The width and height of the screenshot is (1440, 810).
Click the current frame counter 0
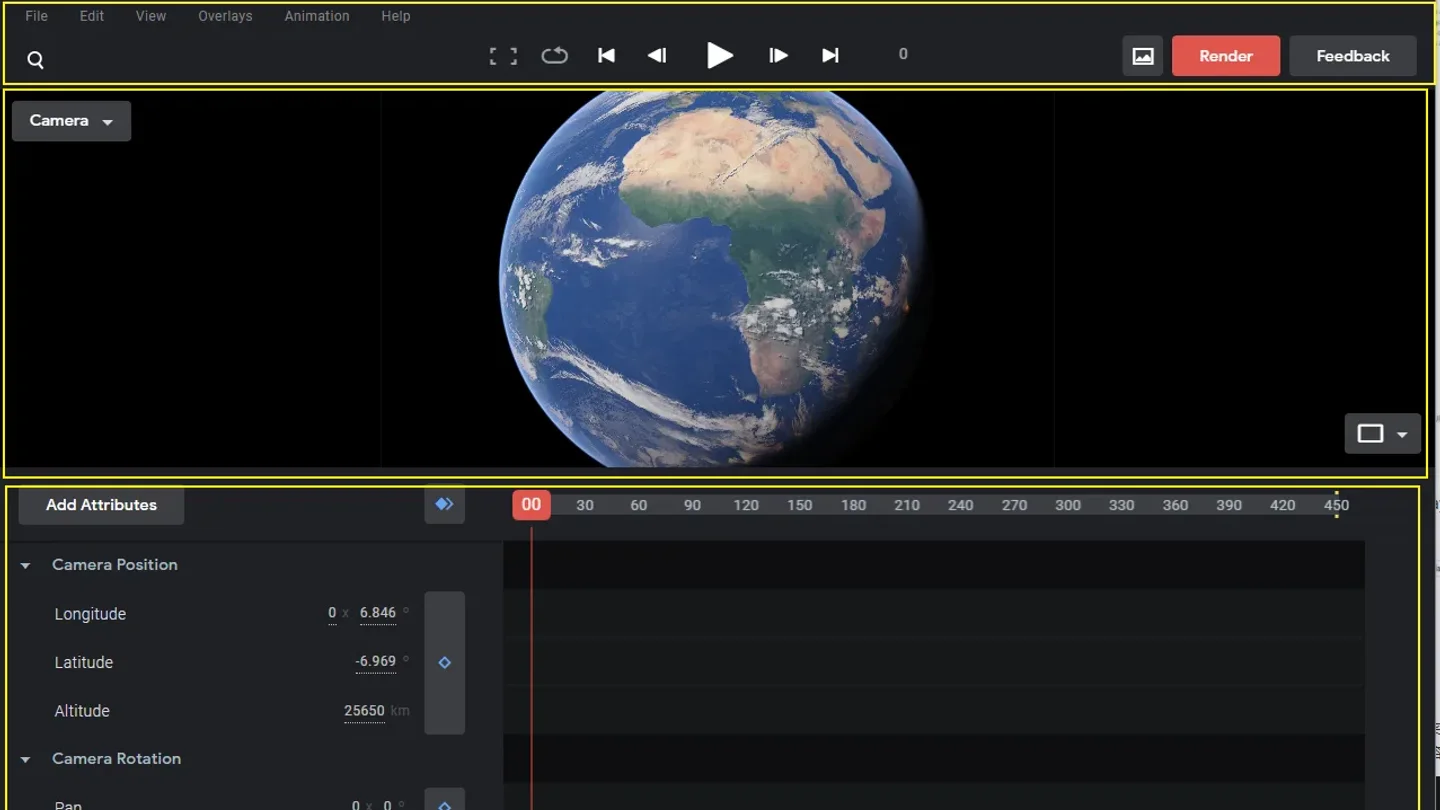(x=903, y=54)
